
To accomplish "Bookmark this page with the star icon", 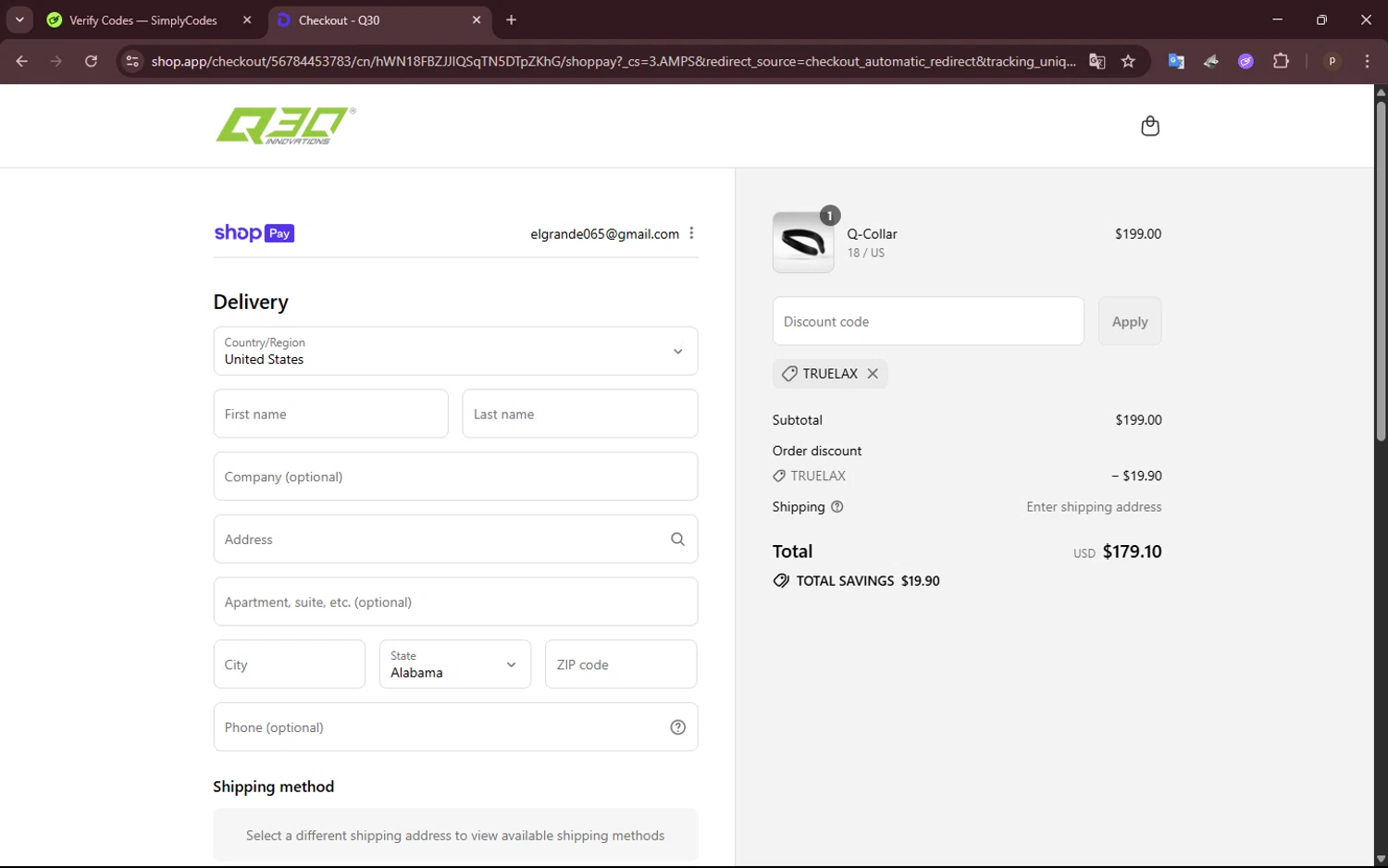I will coord(1128,61).
